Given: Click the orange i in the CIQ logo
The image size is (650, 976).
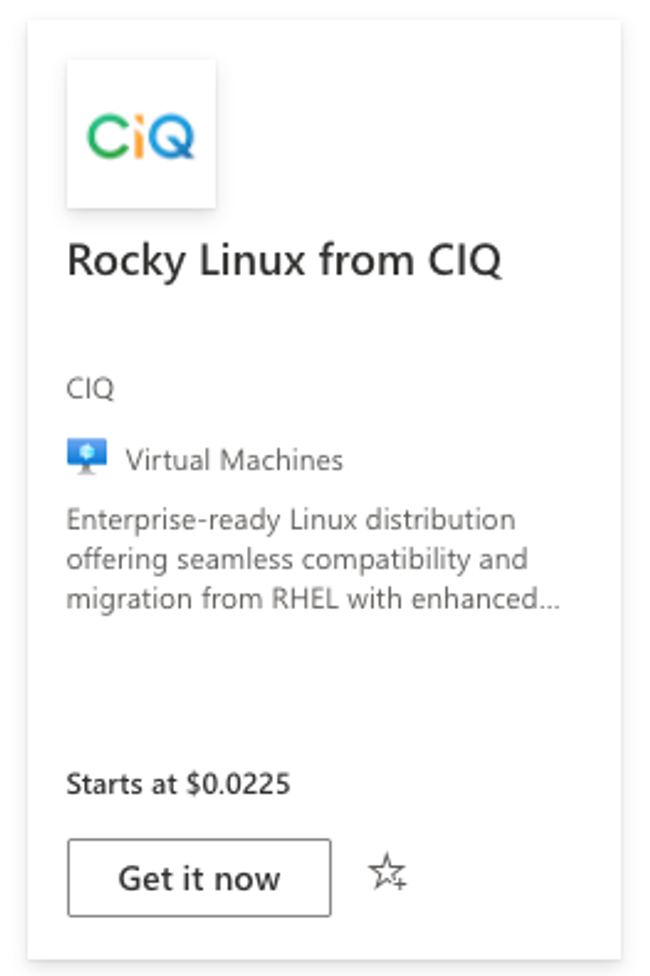Looking at the screenshot, I should (x=139, y=135).
